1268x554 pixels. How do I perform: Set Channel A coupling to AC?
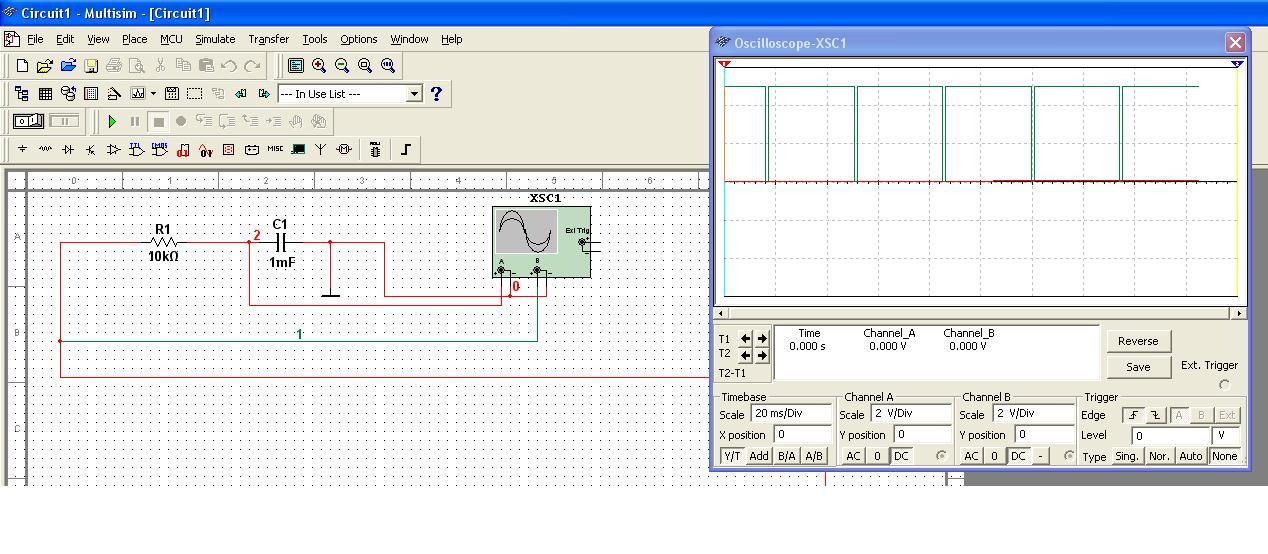[852, 456]
